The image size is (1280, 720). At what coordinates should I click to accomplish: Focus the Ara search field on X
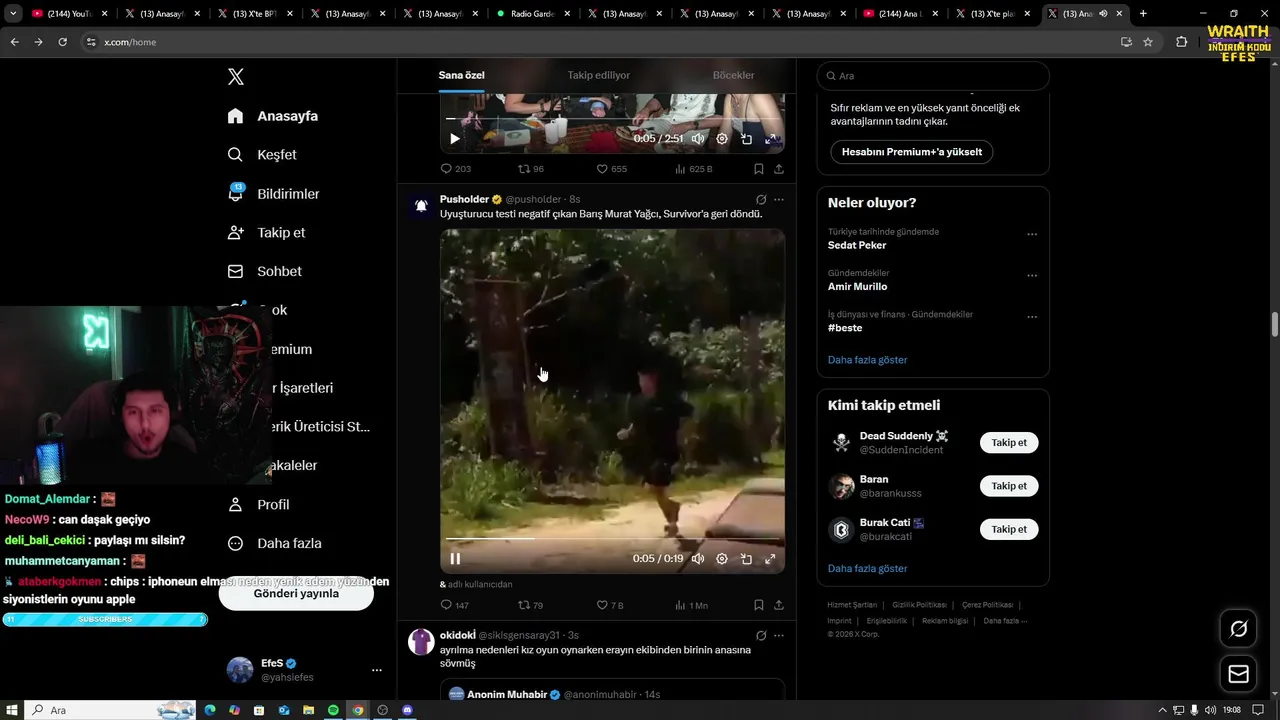(933, 76)
